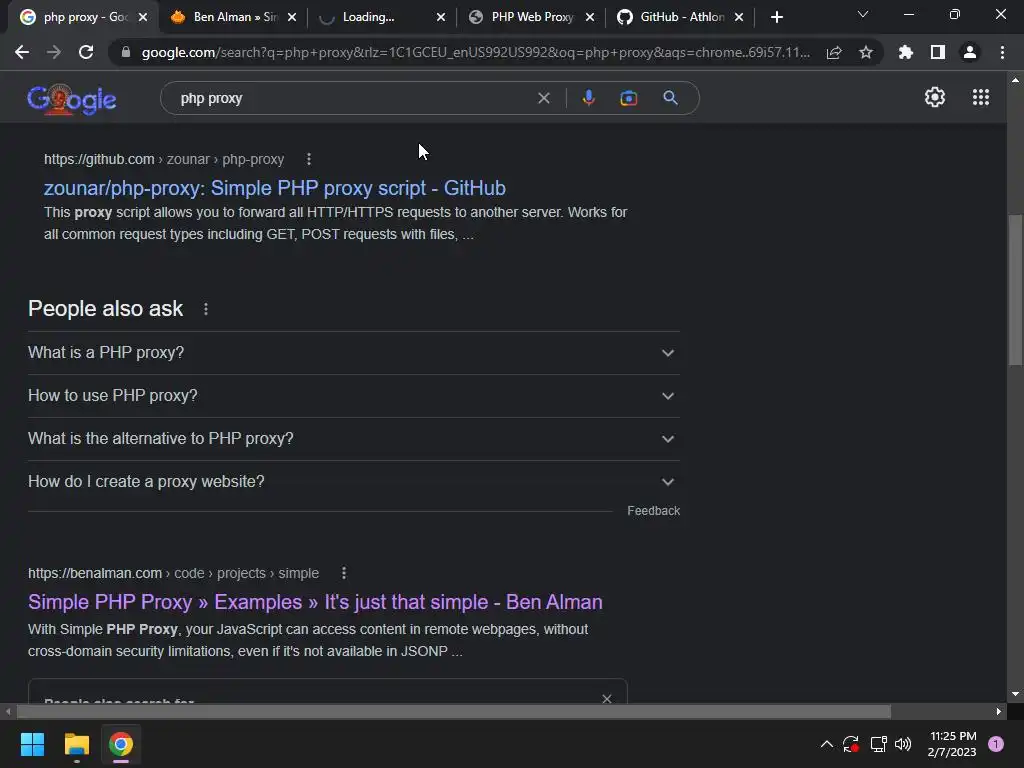
Task: Start a voice search with the microphone
Action: [x=588, y=98]
